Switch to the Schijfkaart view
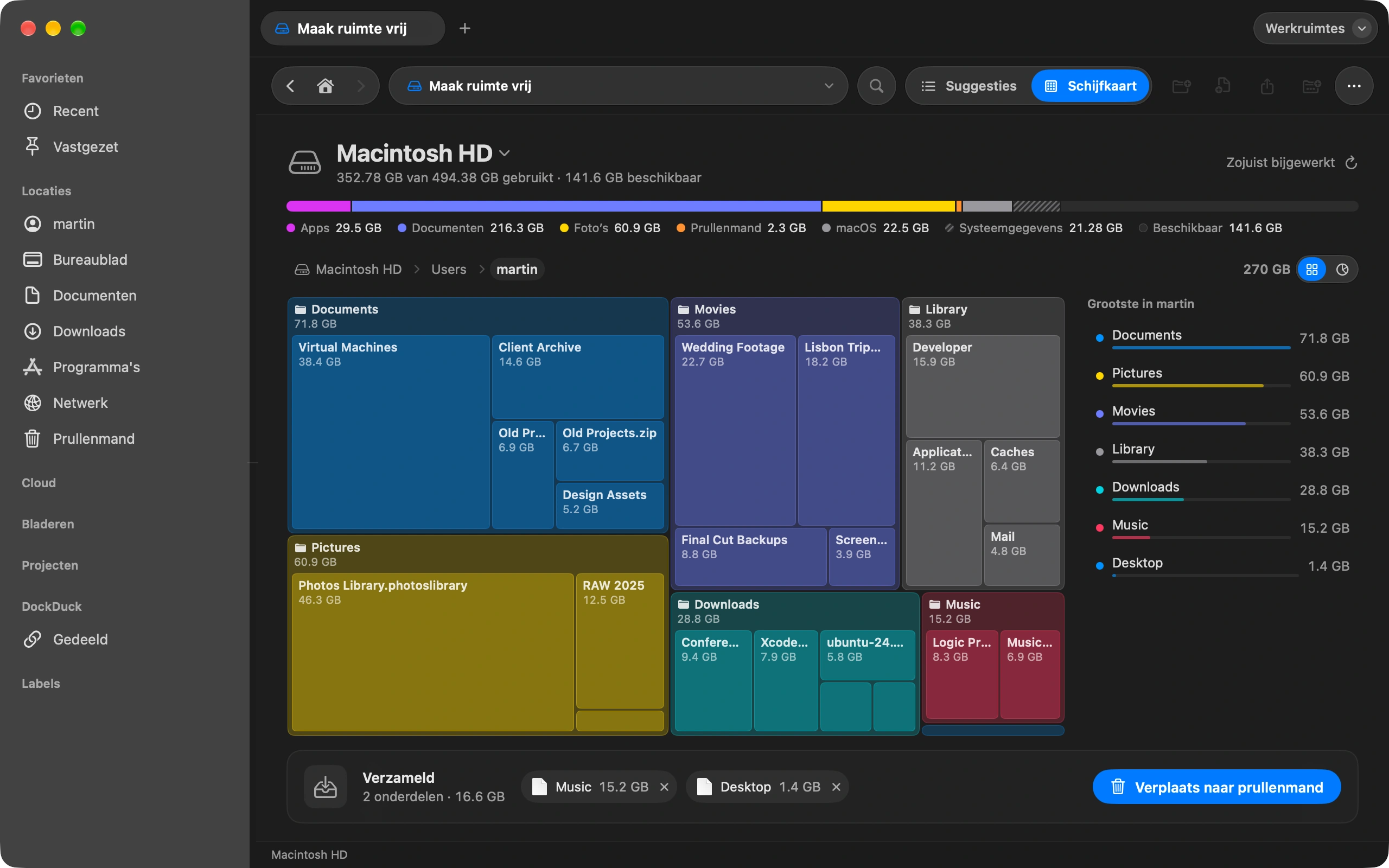 [1090, 86]
